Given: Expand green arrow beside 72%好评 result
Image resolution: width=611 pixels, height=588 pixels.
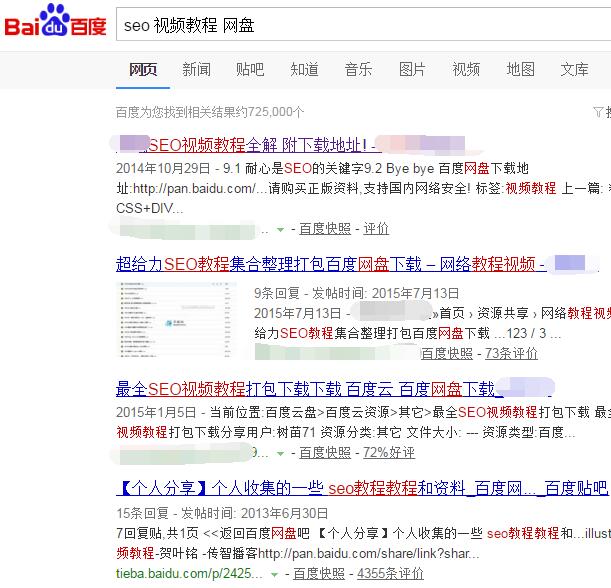Looking at the screenshot, I should (281, 453).
